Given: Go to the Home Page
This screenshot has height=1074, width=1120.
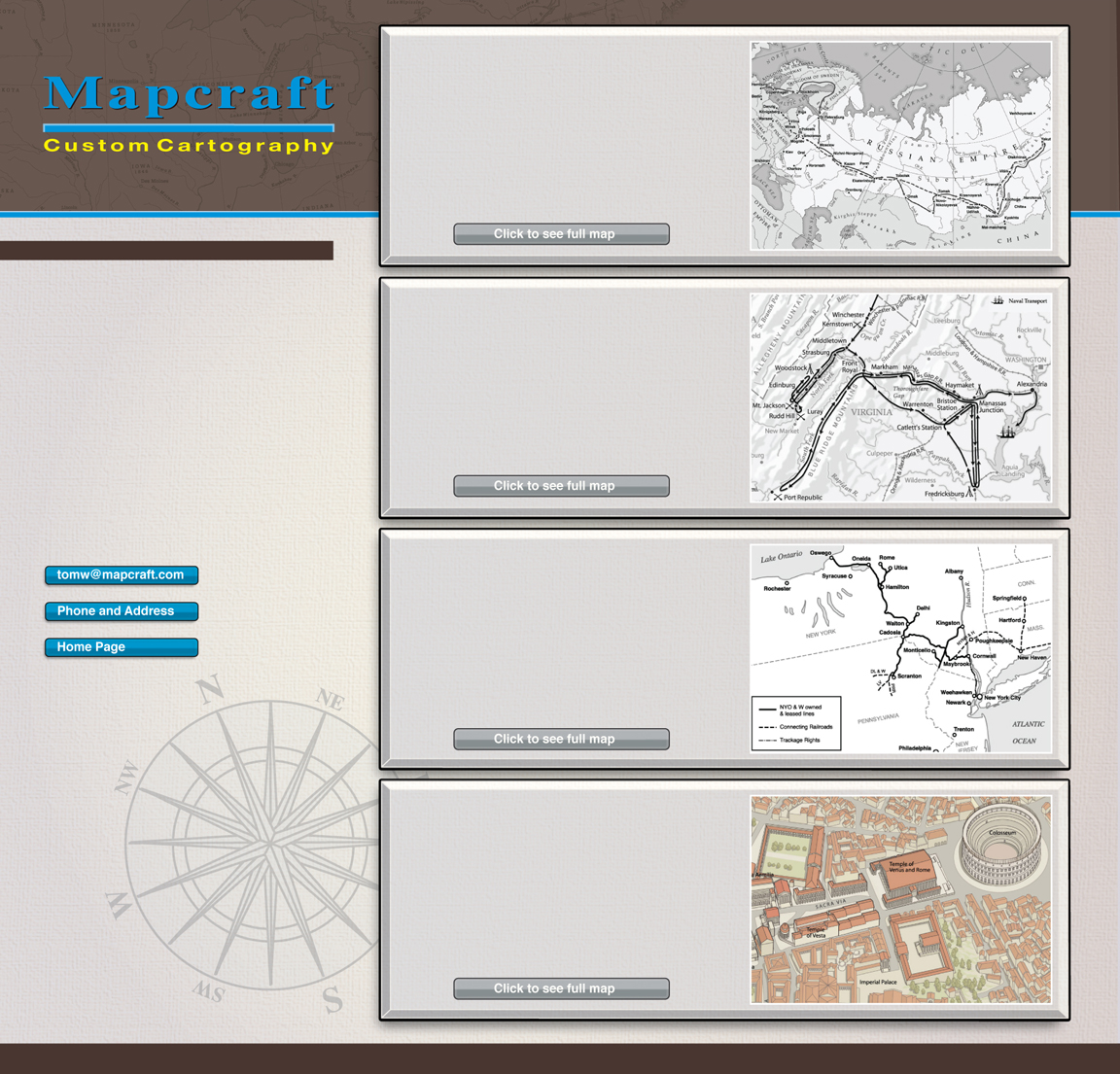Looking at the screenshot, I should click(x=122, y=647).
